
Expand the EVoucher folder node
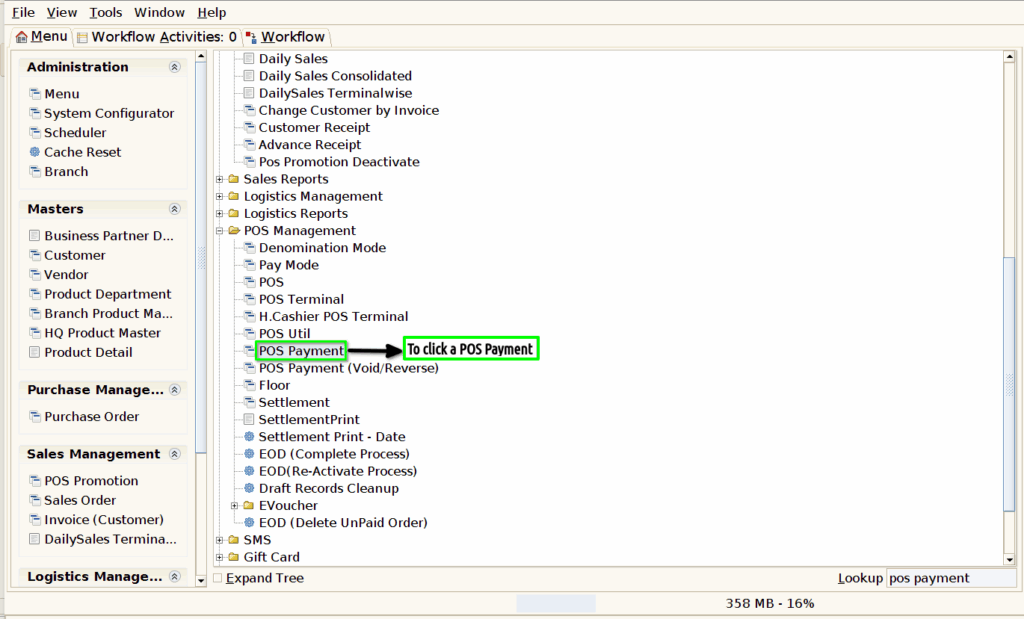(x=234, y=505)
